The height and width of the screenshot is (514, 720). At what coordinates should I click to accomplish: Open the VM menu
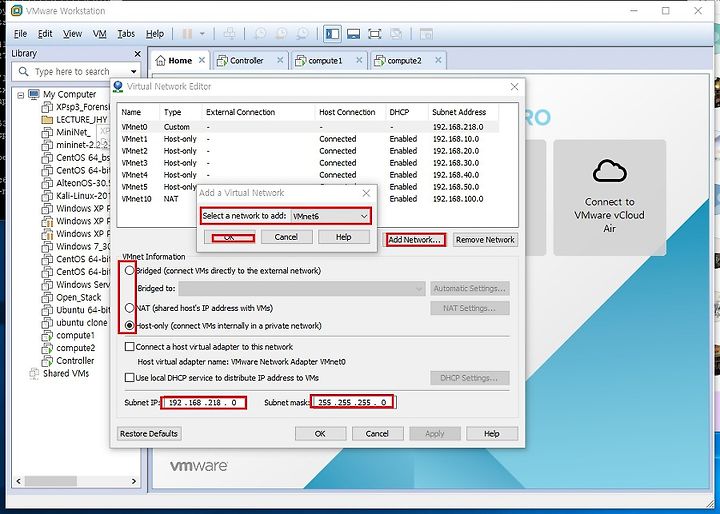click(x=99, y=34)
